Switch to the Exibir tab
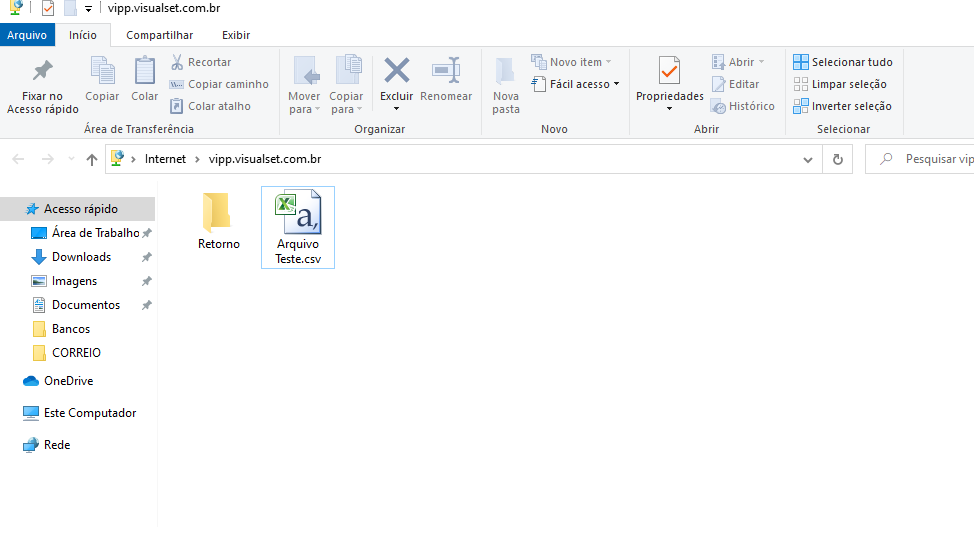The height and width of the screenshot is (556, 974). [236, 35]
